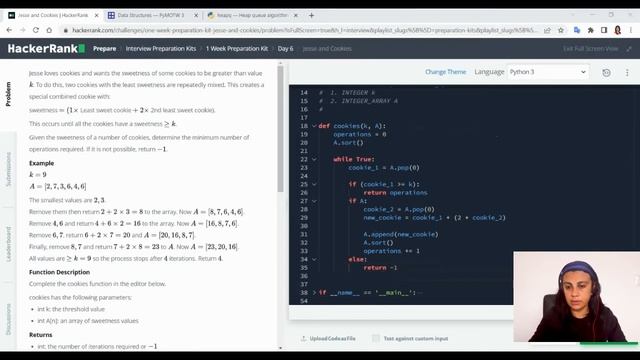
Task: Click the webcam video overlay thumbnail
Action: point(576,297)
